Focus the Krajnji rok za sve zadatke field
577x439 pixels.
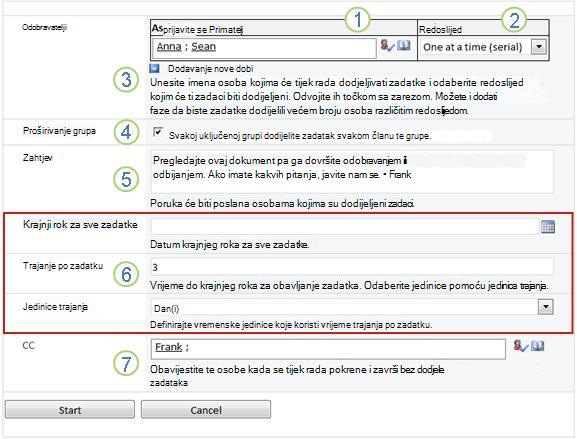pyautogui.click(x=345, y=227)
